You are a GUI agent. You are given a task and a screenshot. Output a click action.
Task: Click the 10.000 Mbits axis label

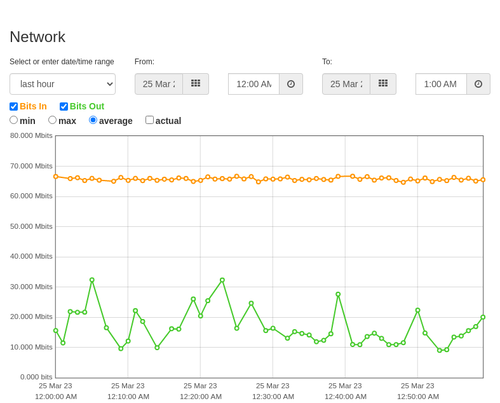31,347
